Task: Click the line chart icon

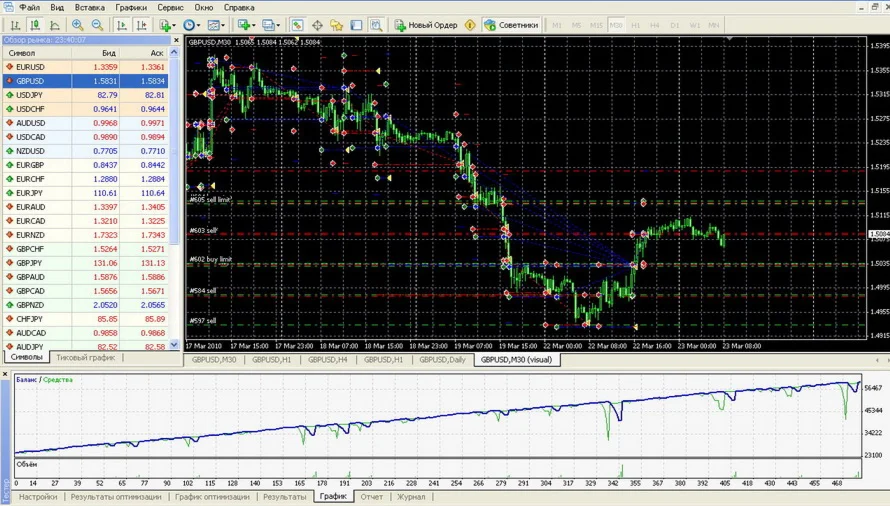Action: (55, 25)
